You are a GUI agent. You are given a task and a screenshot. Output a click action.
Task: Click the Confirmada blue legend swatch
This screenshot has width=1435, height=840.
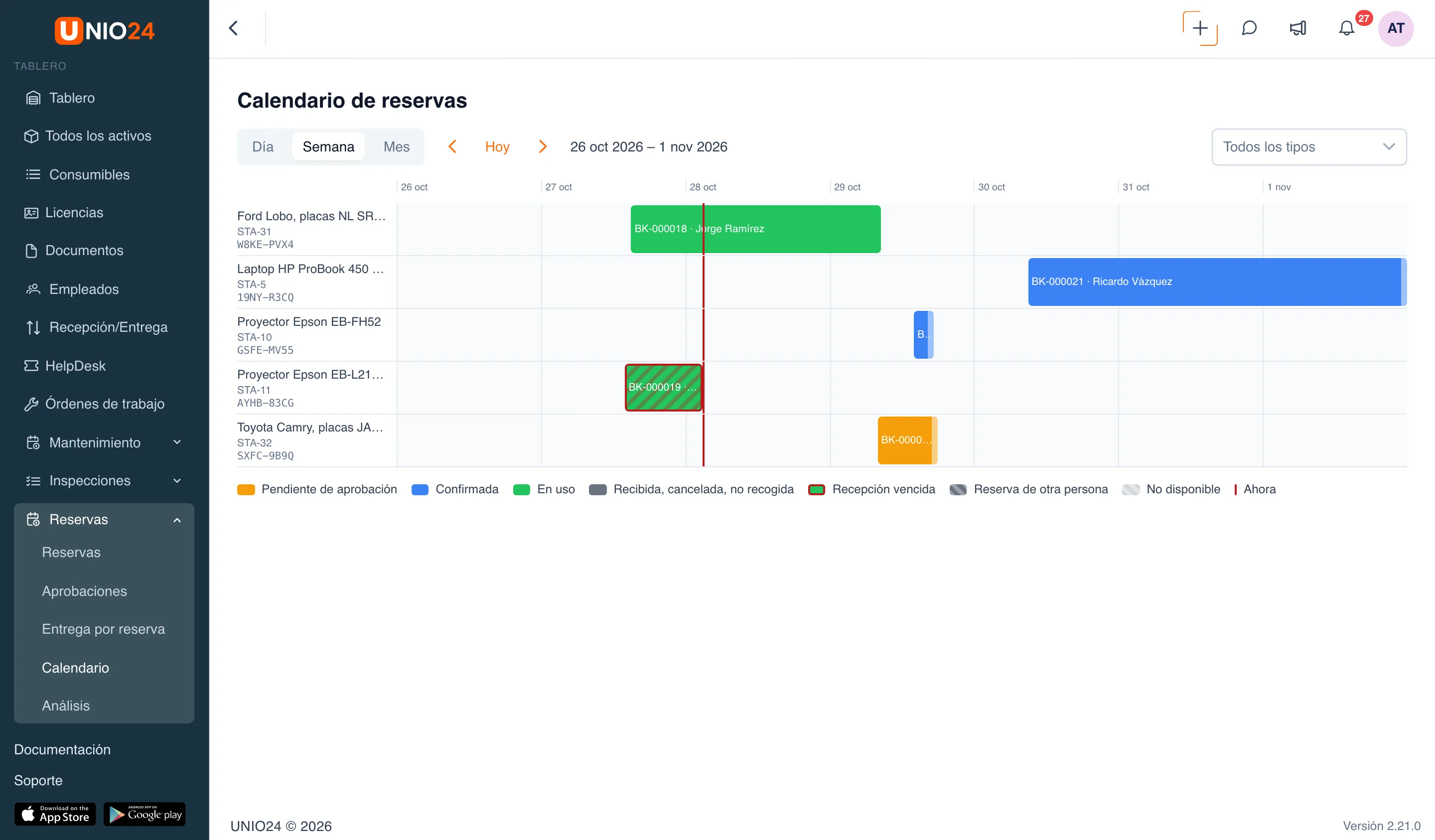pos(420,490)
